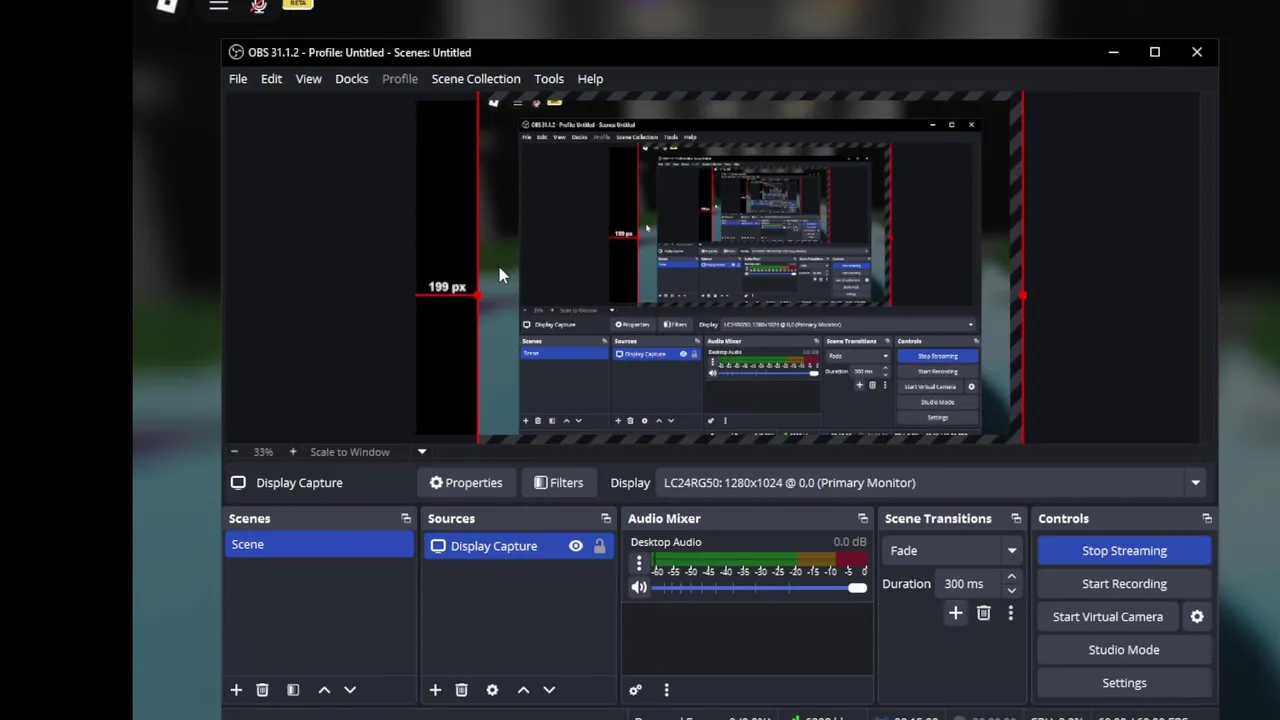Expand the Display monitor dropdown
The image size is (1280, 720).
[x=1195, y=483]
